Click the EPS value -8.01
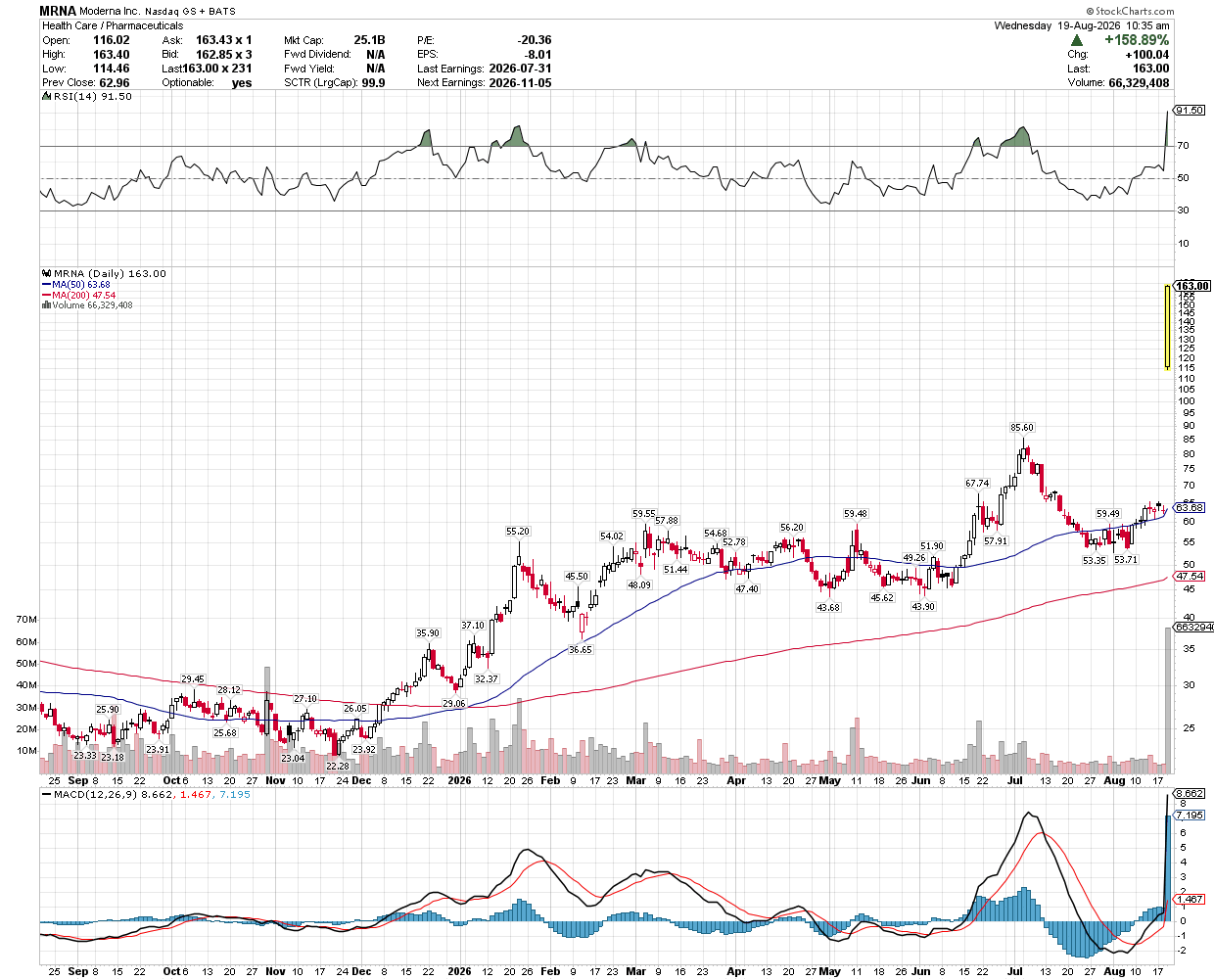 537,55
